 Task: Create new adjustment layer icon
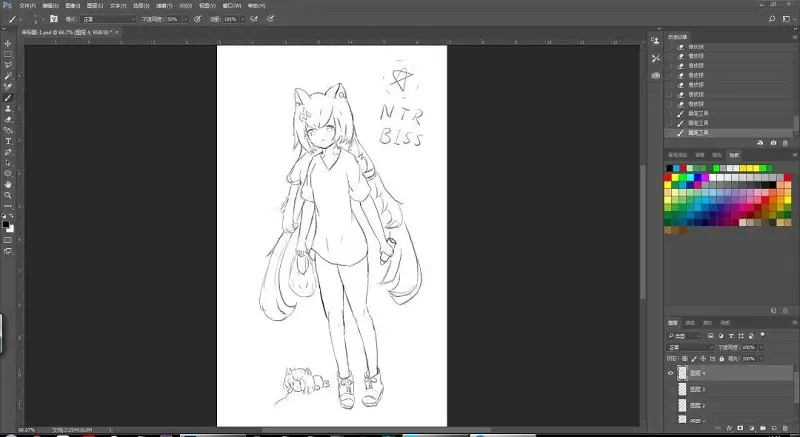(752, 428)
